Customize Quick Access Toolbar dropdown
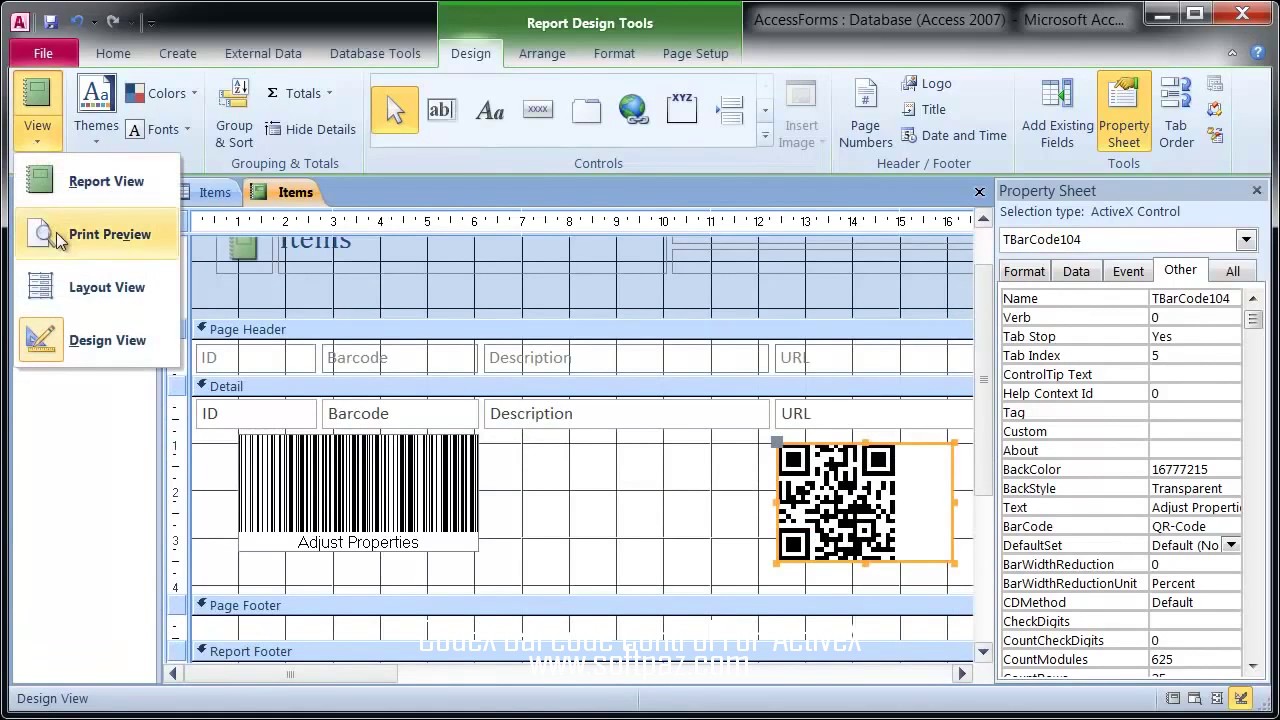Viewport: 1280px width, 720px height. (151, 21)
